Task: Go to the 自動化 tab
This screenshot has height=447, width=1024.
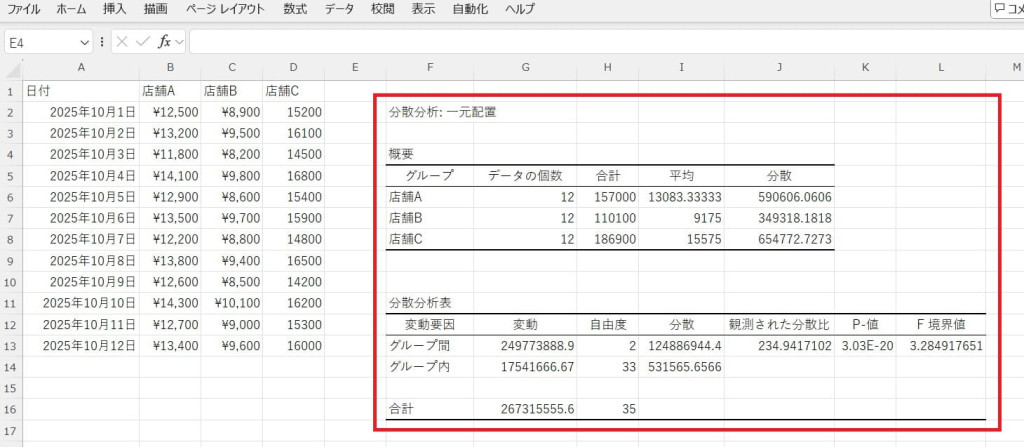Action: point(470,9)
